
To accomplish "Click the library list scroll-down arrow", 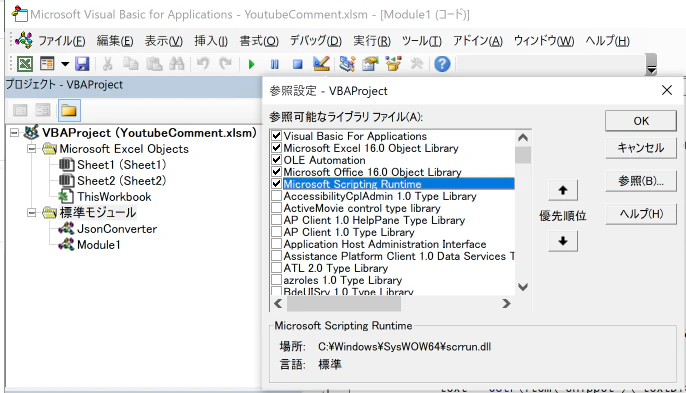I will coord(523,287).
